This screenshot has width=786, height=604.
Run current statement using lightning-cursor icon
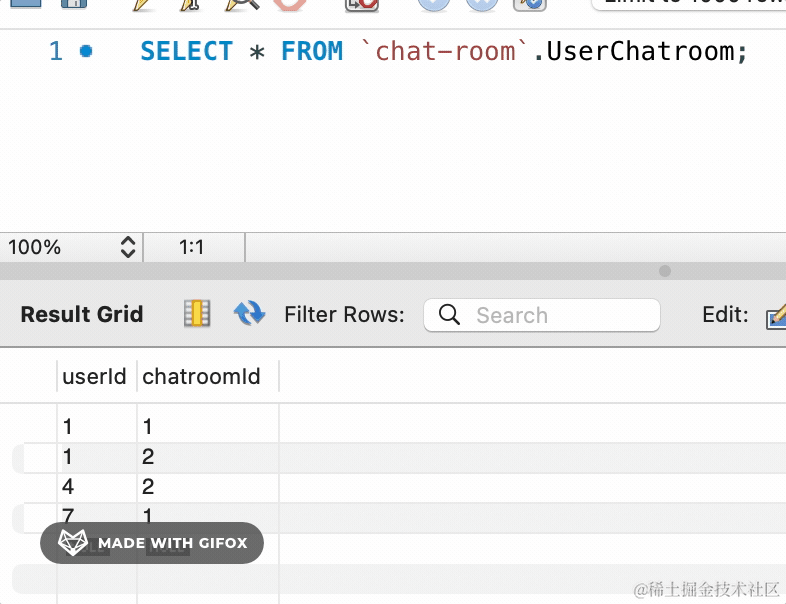click(192, 3)
